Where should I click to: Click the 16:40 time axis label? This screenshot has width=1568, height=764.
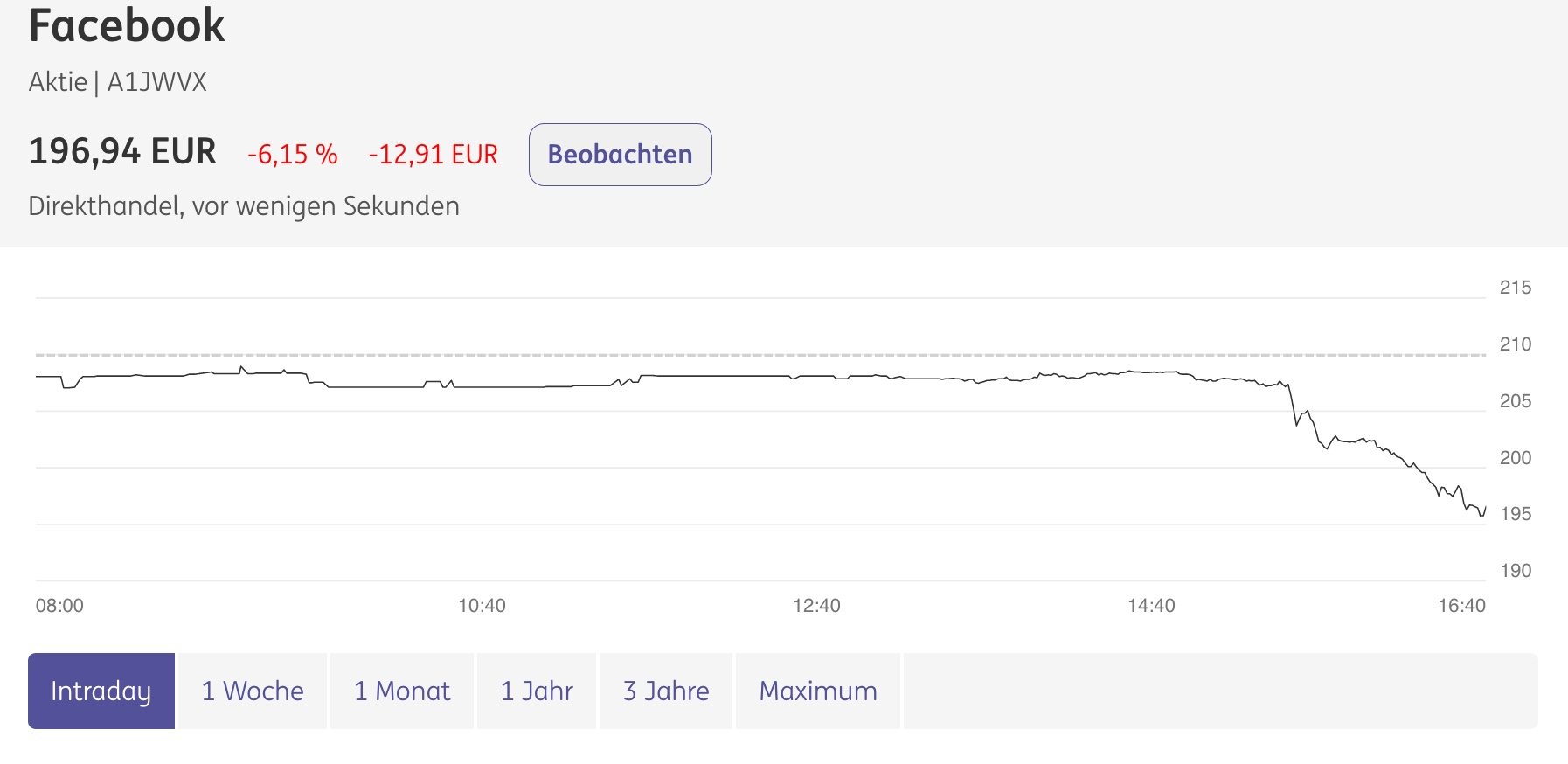(1461, 606)
